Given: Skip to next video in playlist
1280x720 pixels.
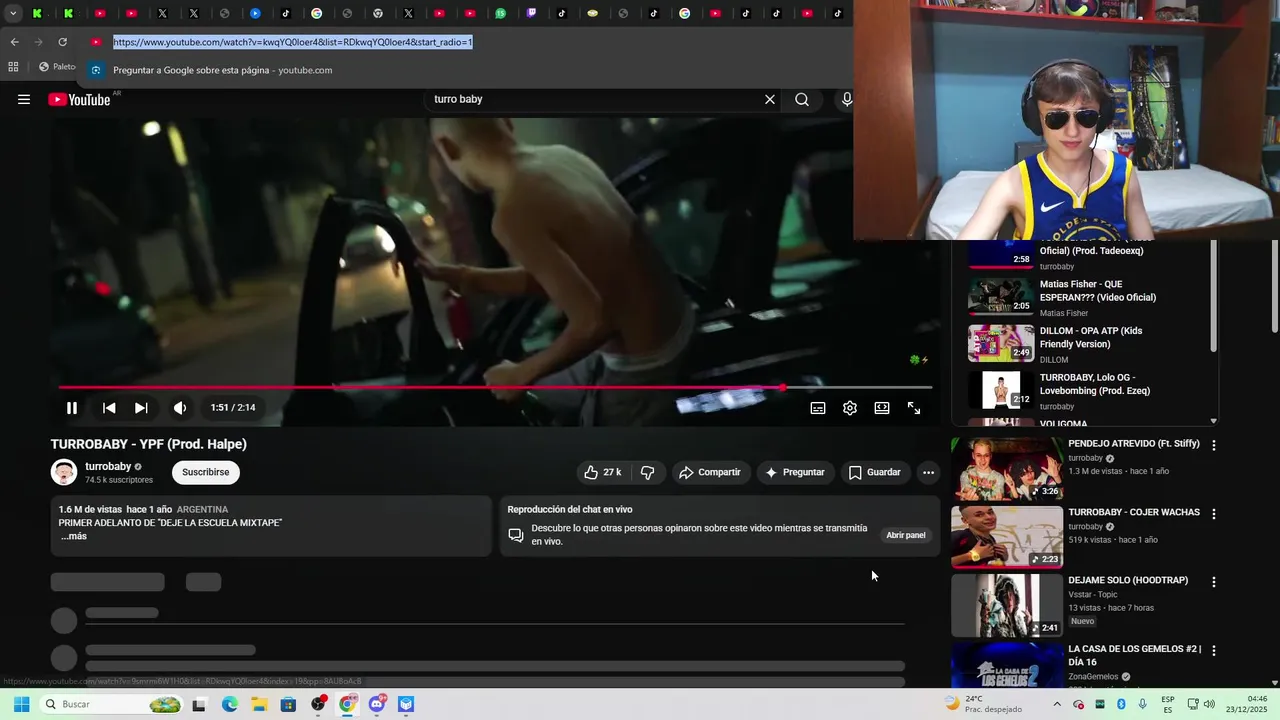Looking at the screenshot, I should [141, 408].
